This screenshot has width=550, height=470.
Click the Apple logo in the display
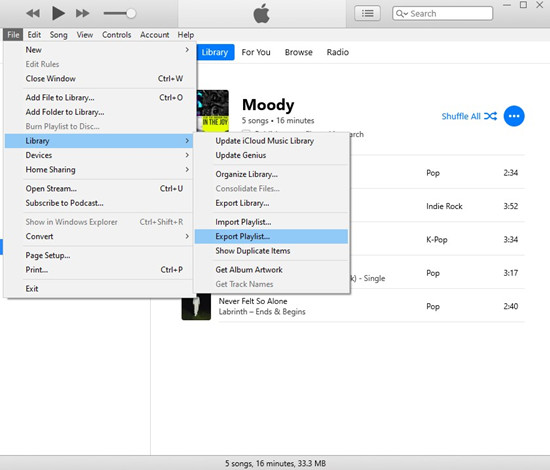click(x=262, y=14)
